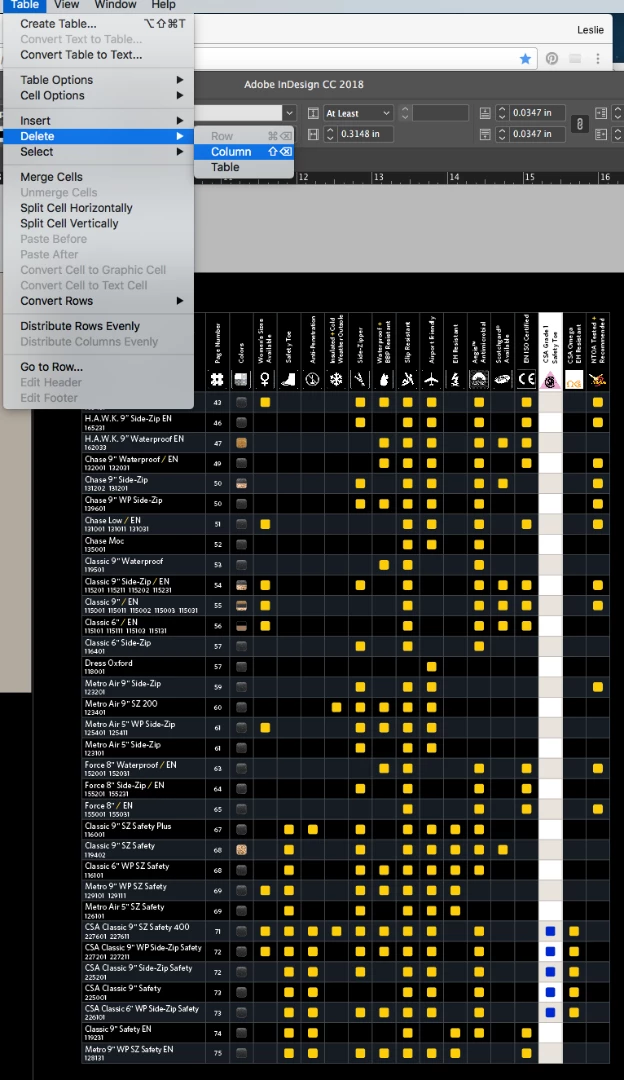The height and width of the screenshot is (1080, 624).
Task: Click the Anti-Penetration header icon
Action: click(x=312, y=380)
